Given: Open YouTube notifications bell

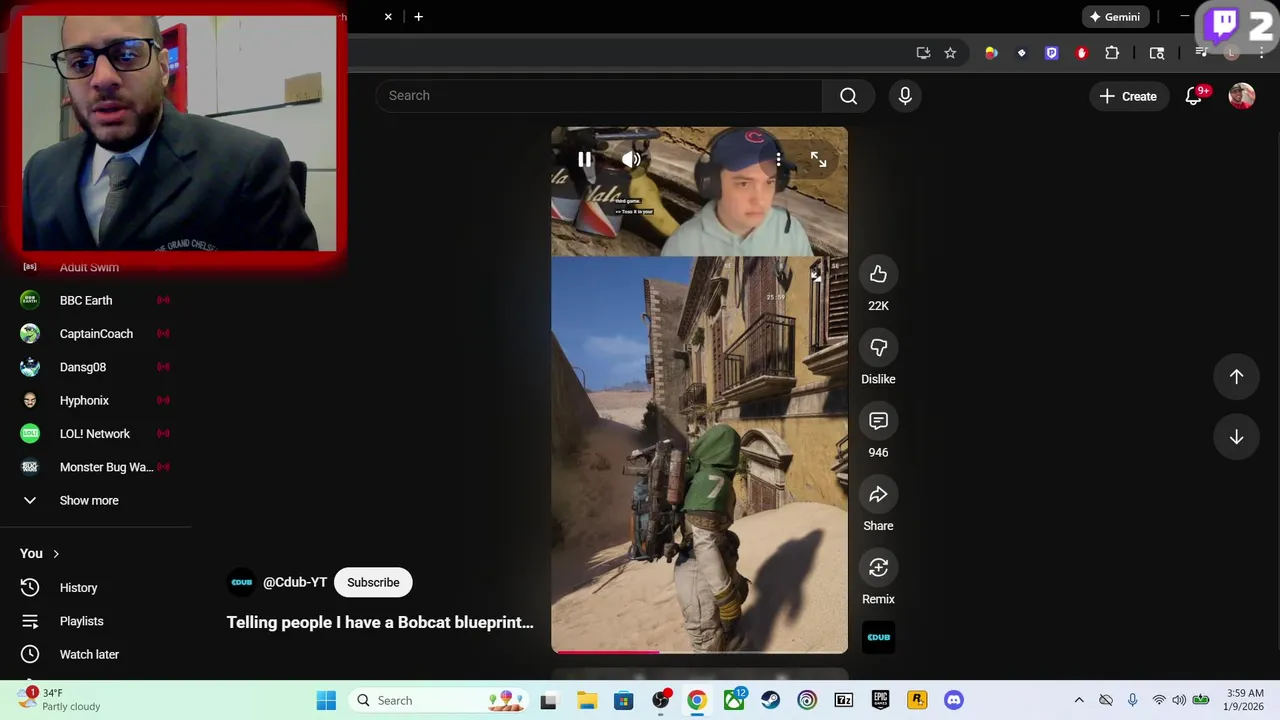Looking at the screenshot, I should tap(1194, 96).
